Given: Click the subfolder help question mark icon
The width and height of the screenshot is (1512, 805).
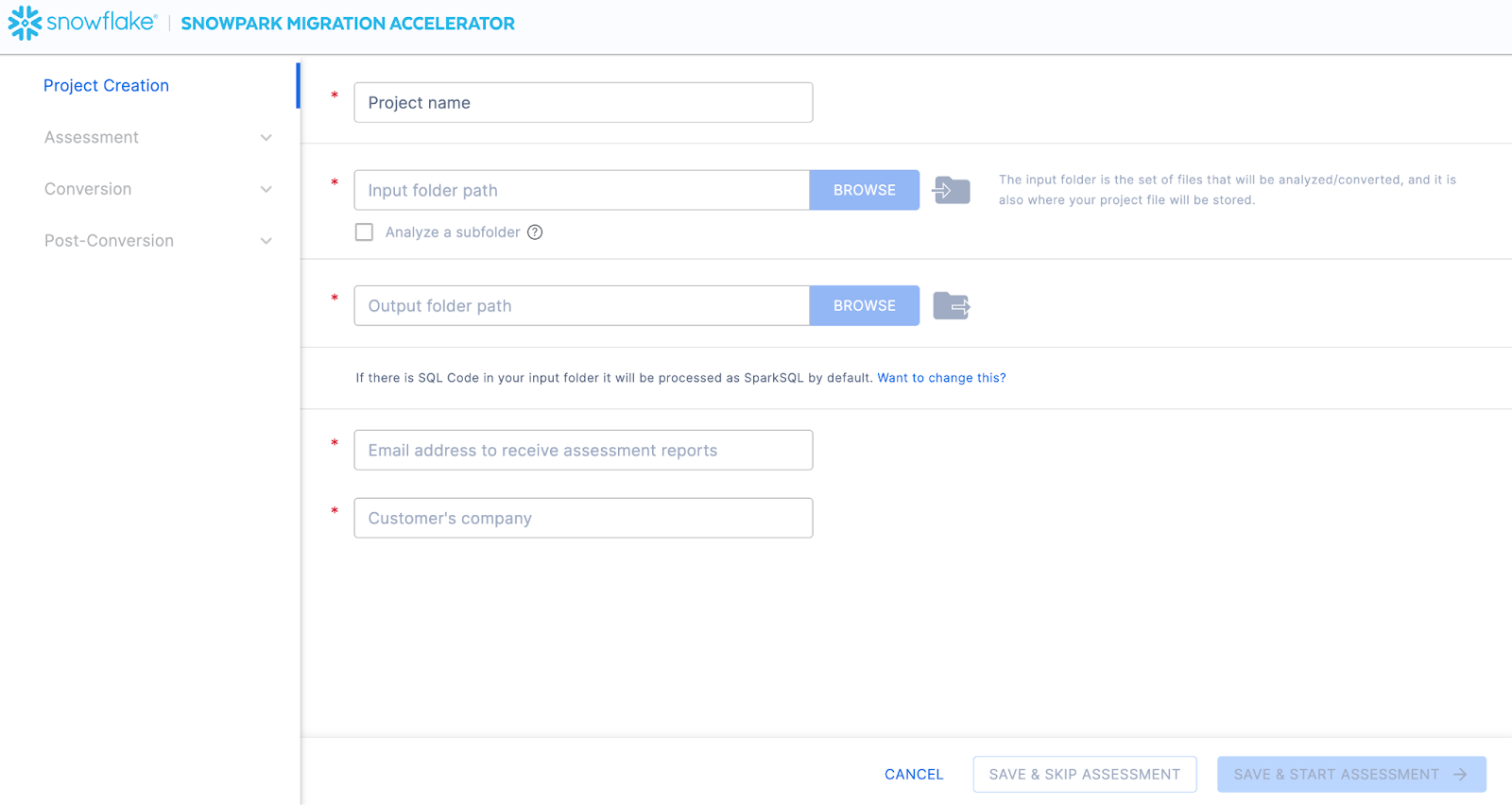Looking at the screenshot, I should click(x=535, y=232).
